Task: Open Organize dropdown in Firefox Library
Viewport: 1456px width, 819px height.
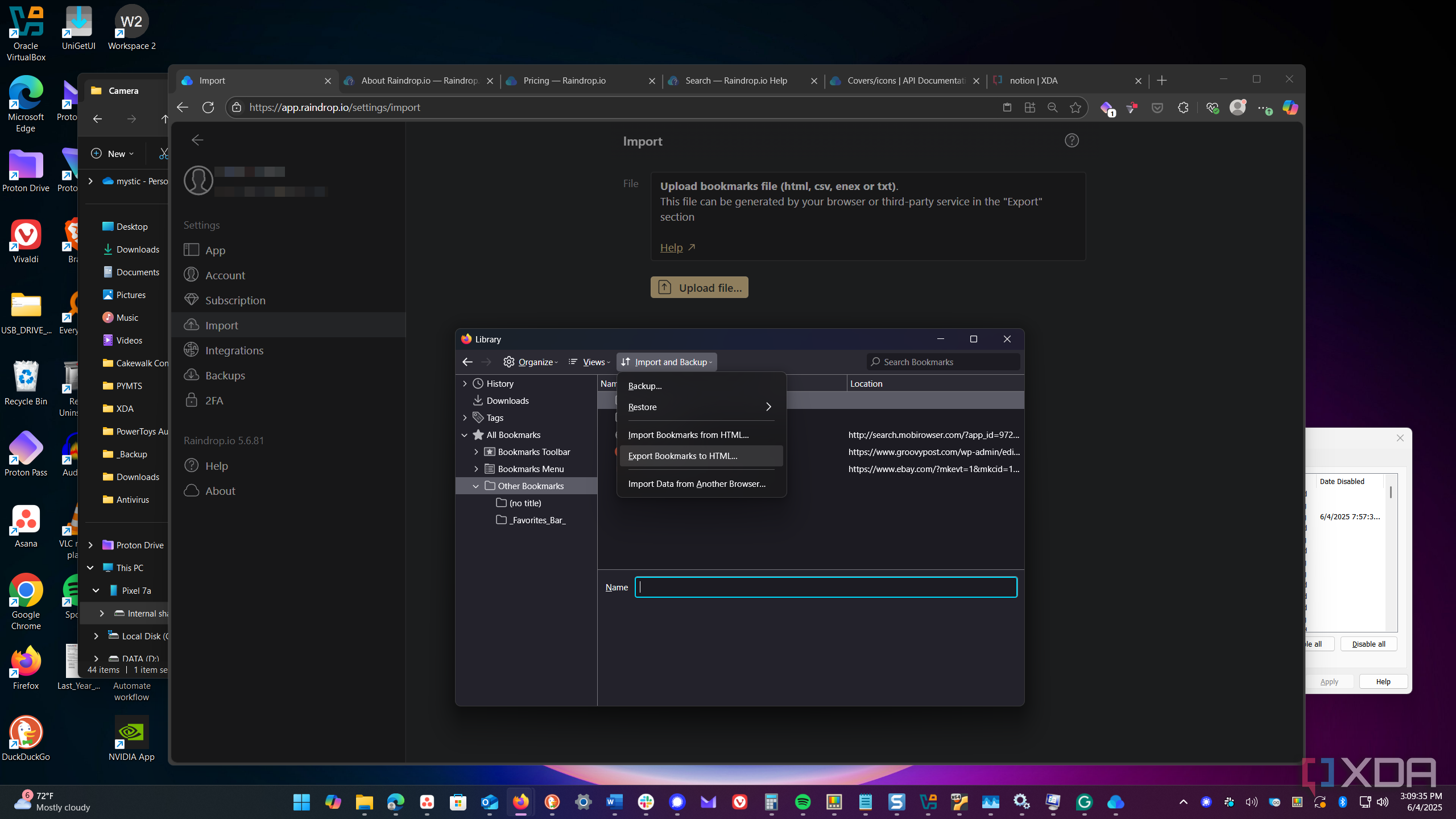Action: point(531,362)
